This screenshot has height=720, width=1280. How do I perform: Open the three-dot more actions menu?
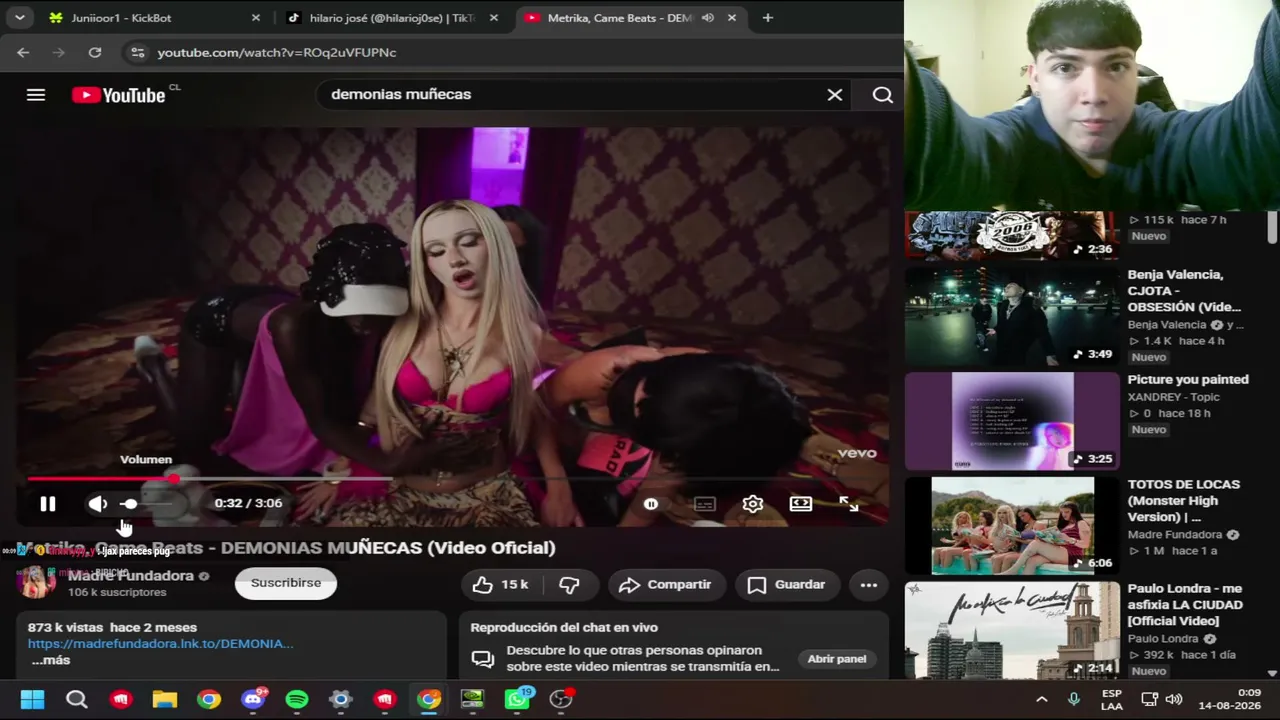(868, 585)
